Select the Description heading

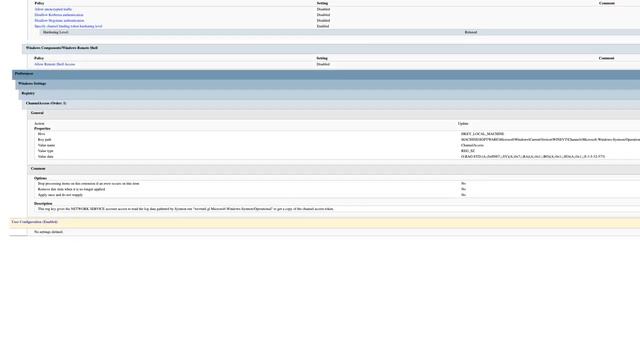coord(43,204)
